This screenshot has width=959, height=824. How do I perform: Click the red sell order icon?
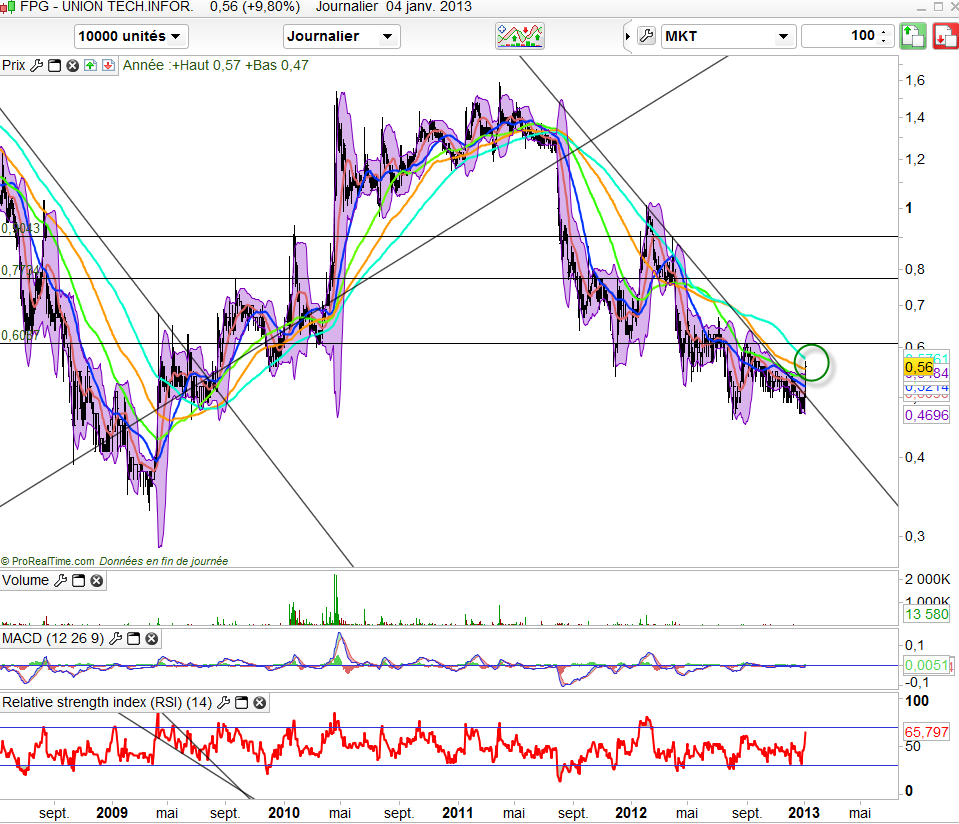click(x=944, y=37)
